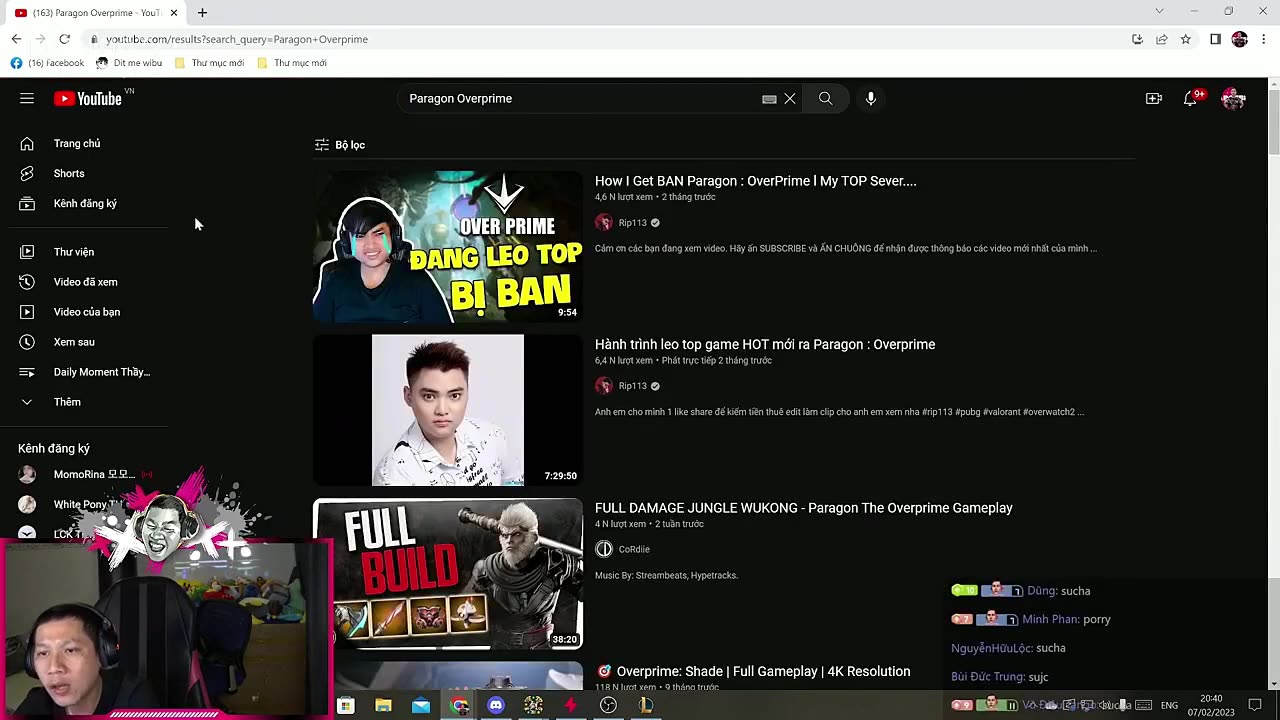Viewport: 1280px width, 720px height.
Task: Bookmark this page with star icon
Action: tap(1185, 39)
